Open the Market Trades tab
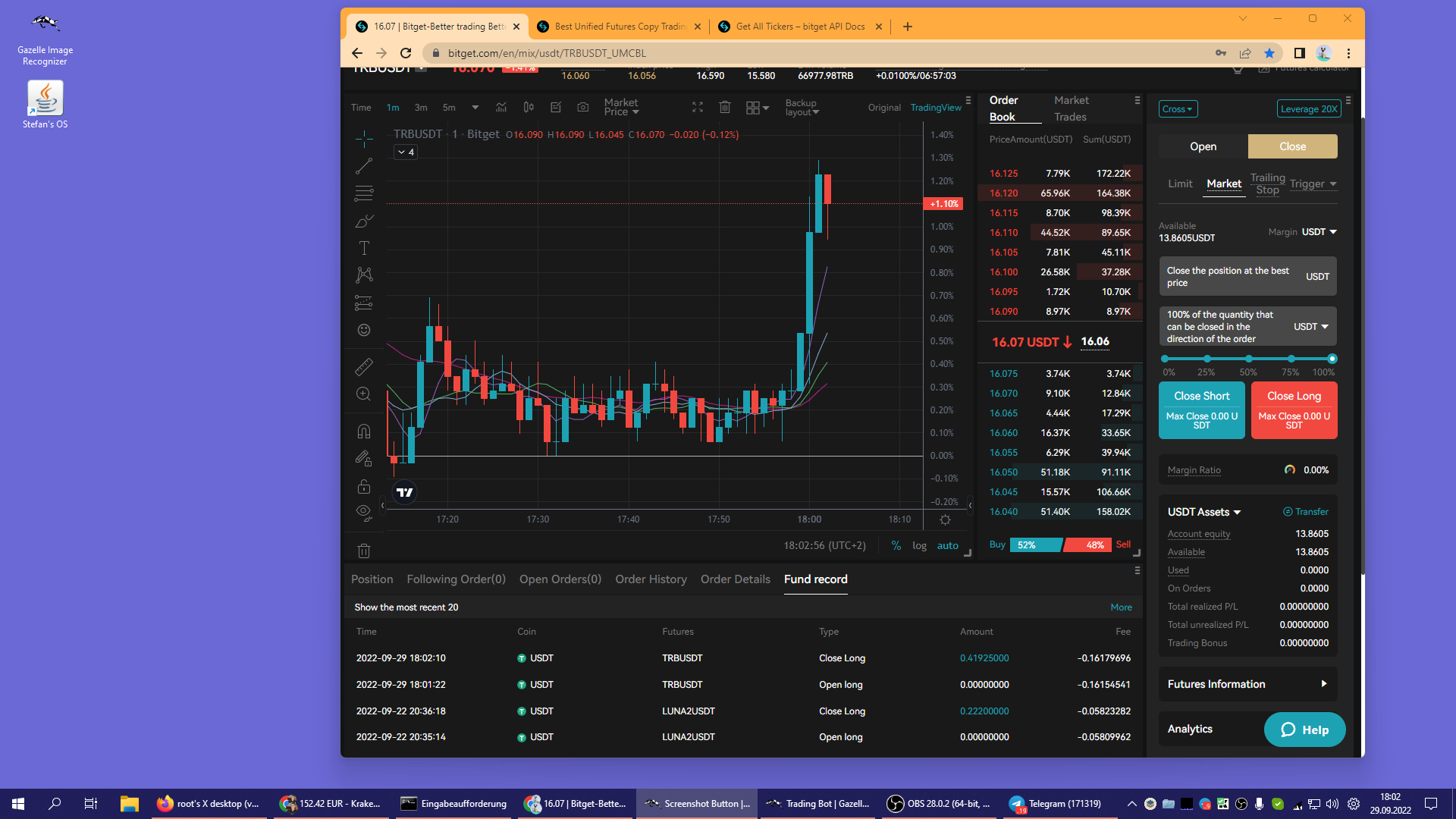The height and width of the screenshot is (819, 1456). (x=1071, y=108)
